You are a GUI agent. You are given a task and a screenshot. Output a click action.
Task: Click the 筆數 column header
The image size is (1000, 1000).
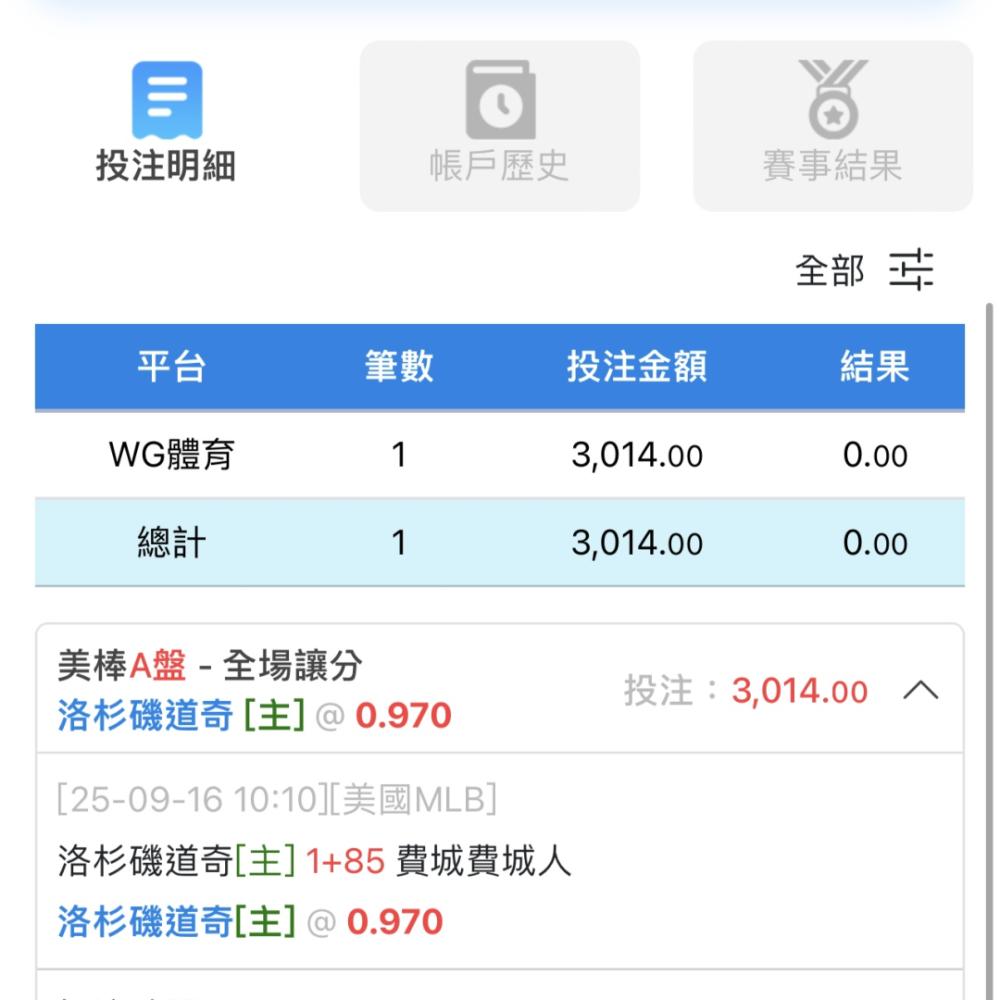pyautogui.click(x=399, y=367)
